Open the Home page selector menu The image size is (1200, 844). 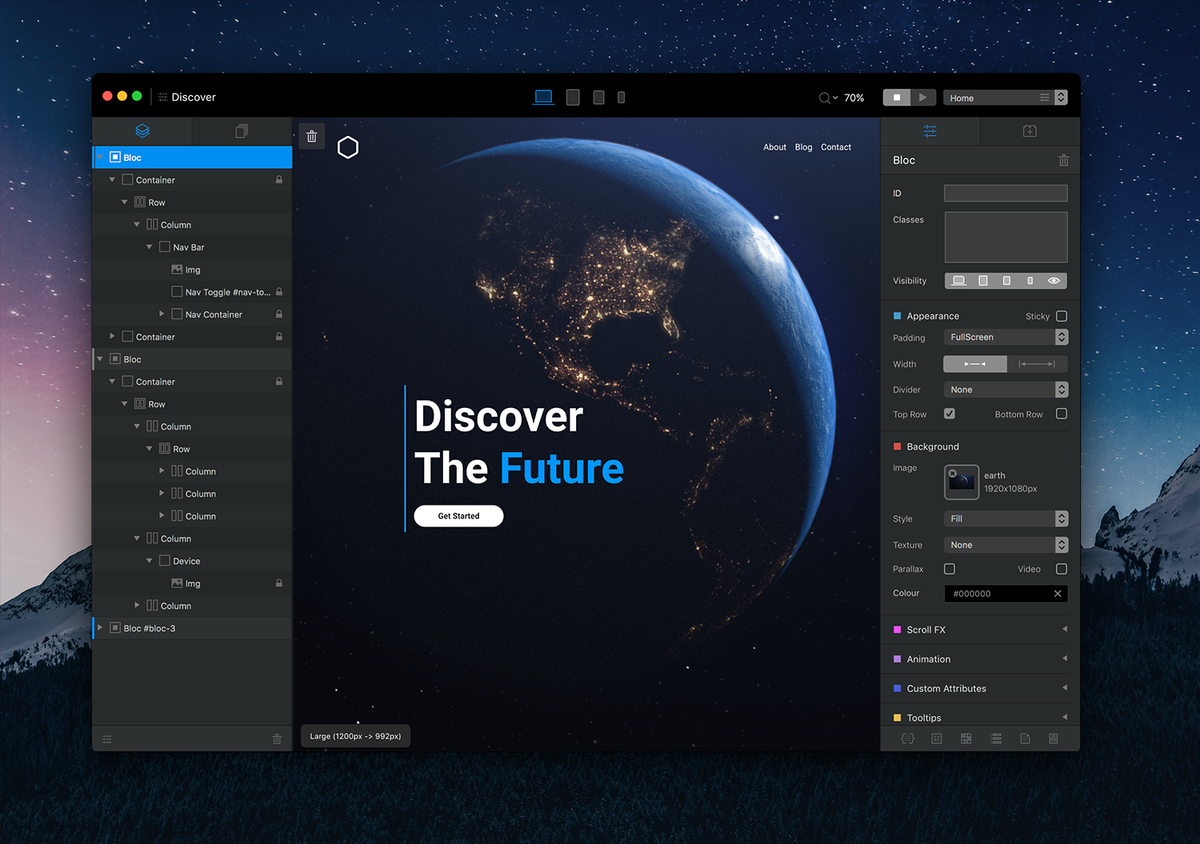coord(1000,97)
